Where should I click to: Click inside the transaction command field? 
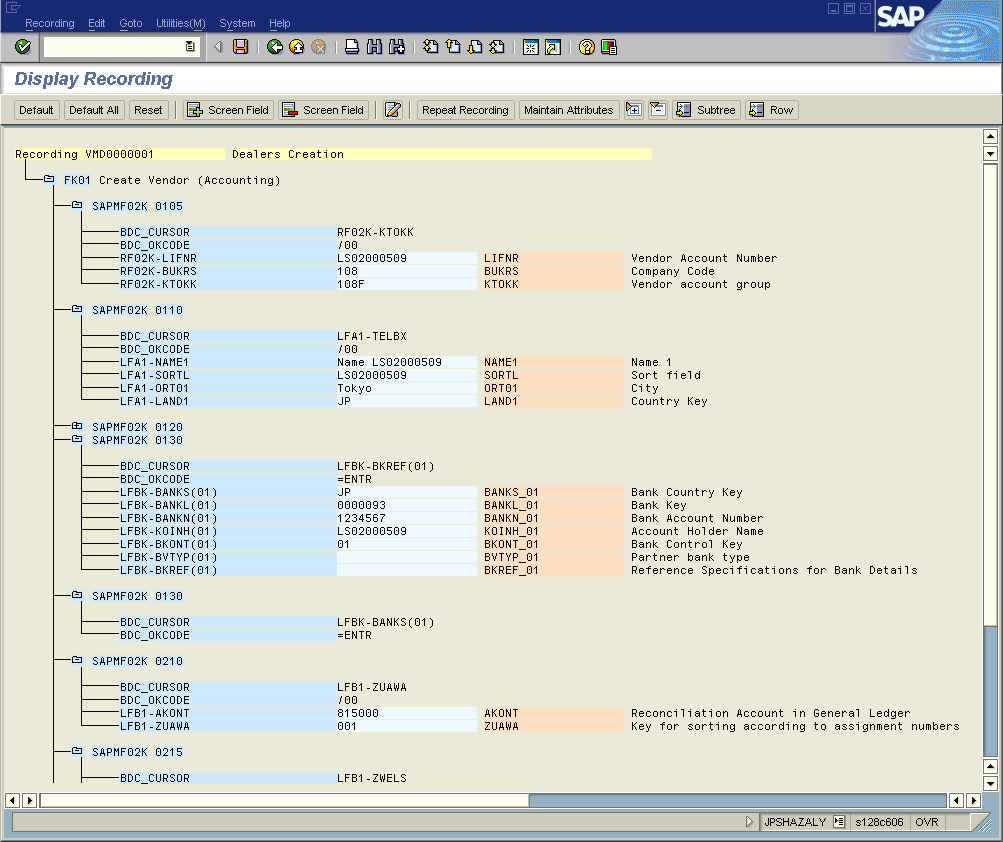coord(110,46)
